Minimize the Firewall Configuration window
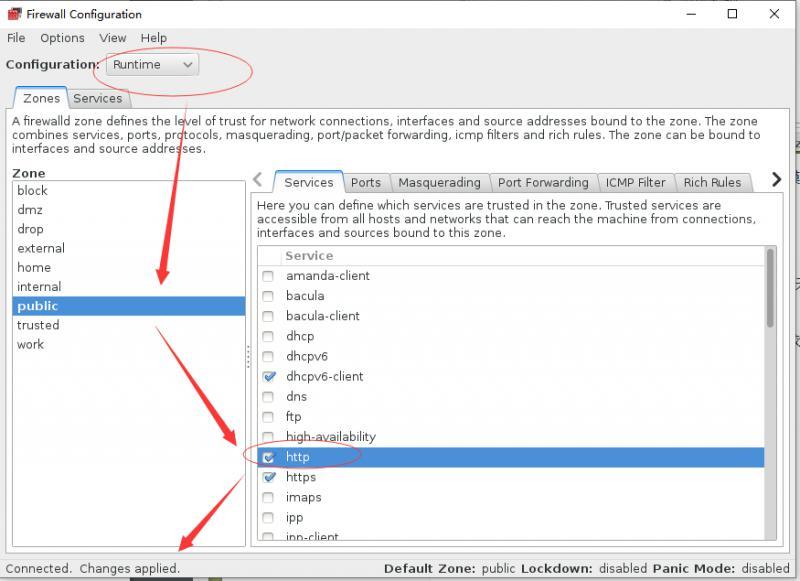The height and width of the screenshot is (581, 800). tap(691, 14)
